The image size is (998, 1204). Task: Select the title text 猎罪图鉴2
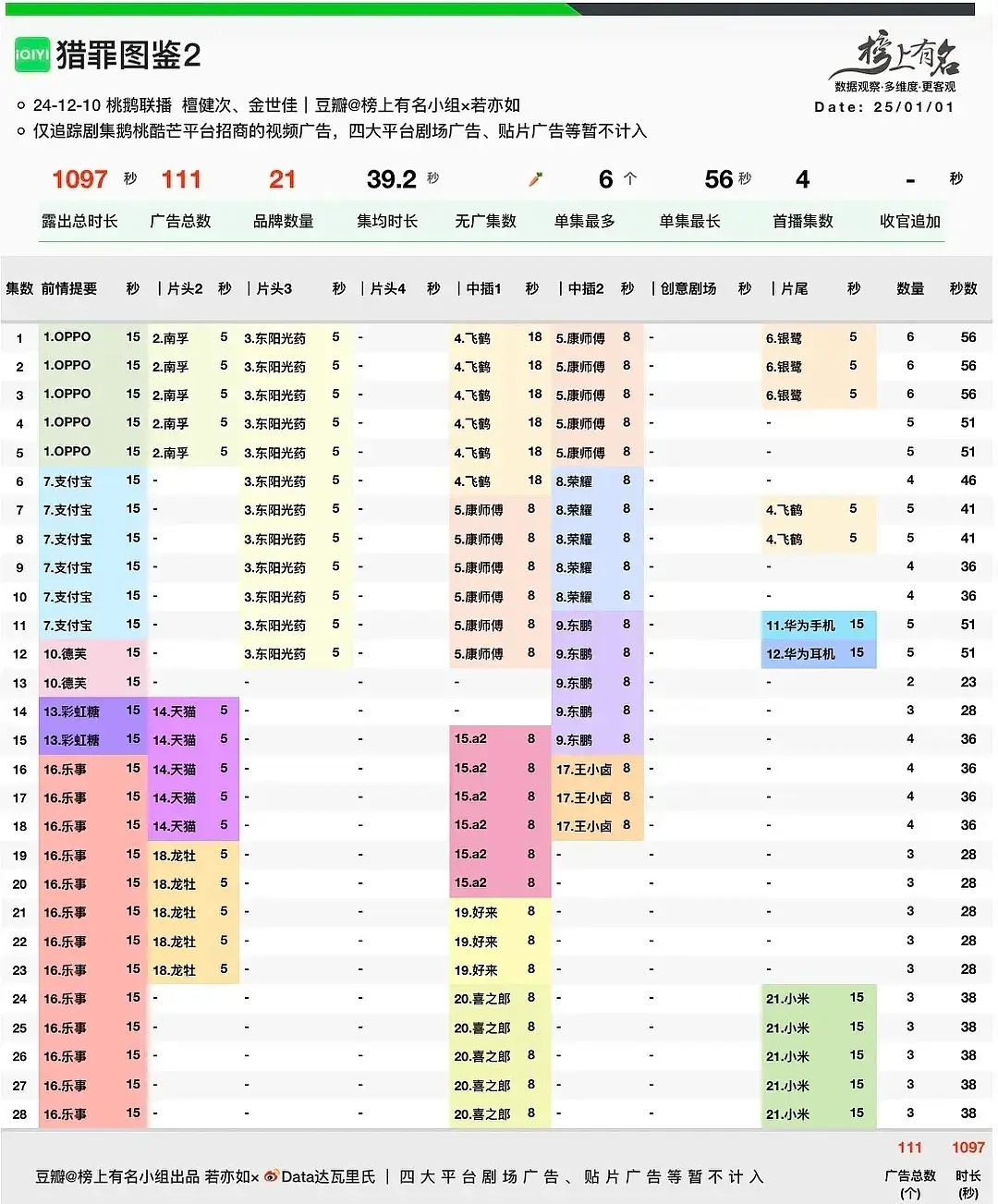point(128,55)
